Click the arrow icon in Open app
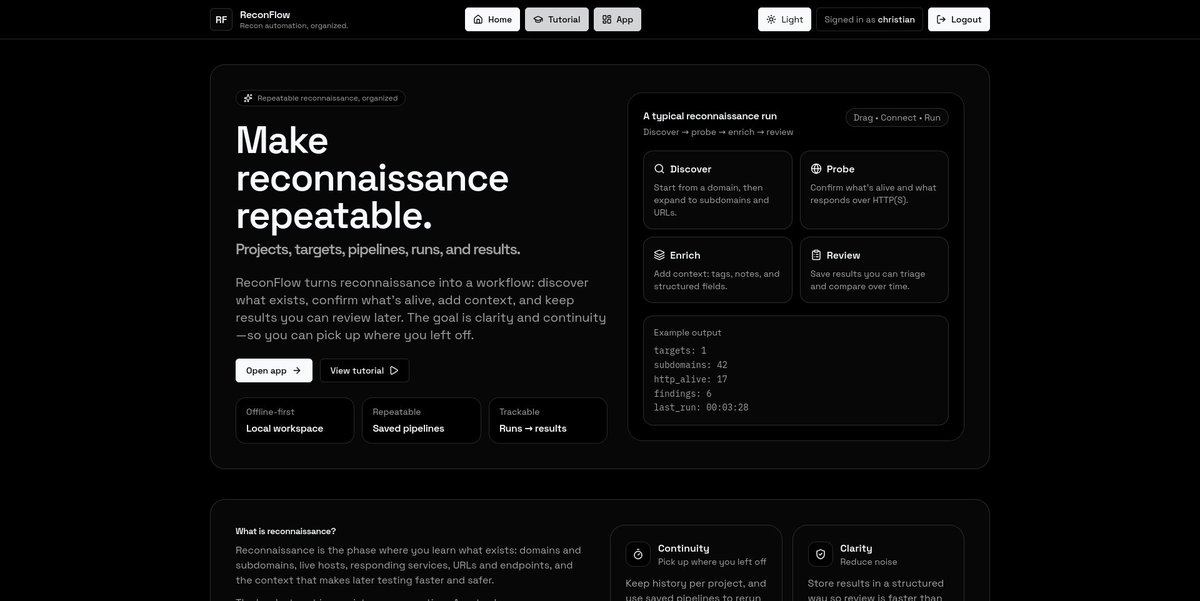The image size is (1200, 601). [x=296, y=371]
